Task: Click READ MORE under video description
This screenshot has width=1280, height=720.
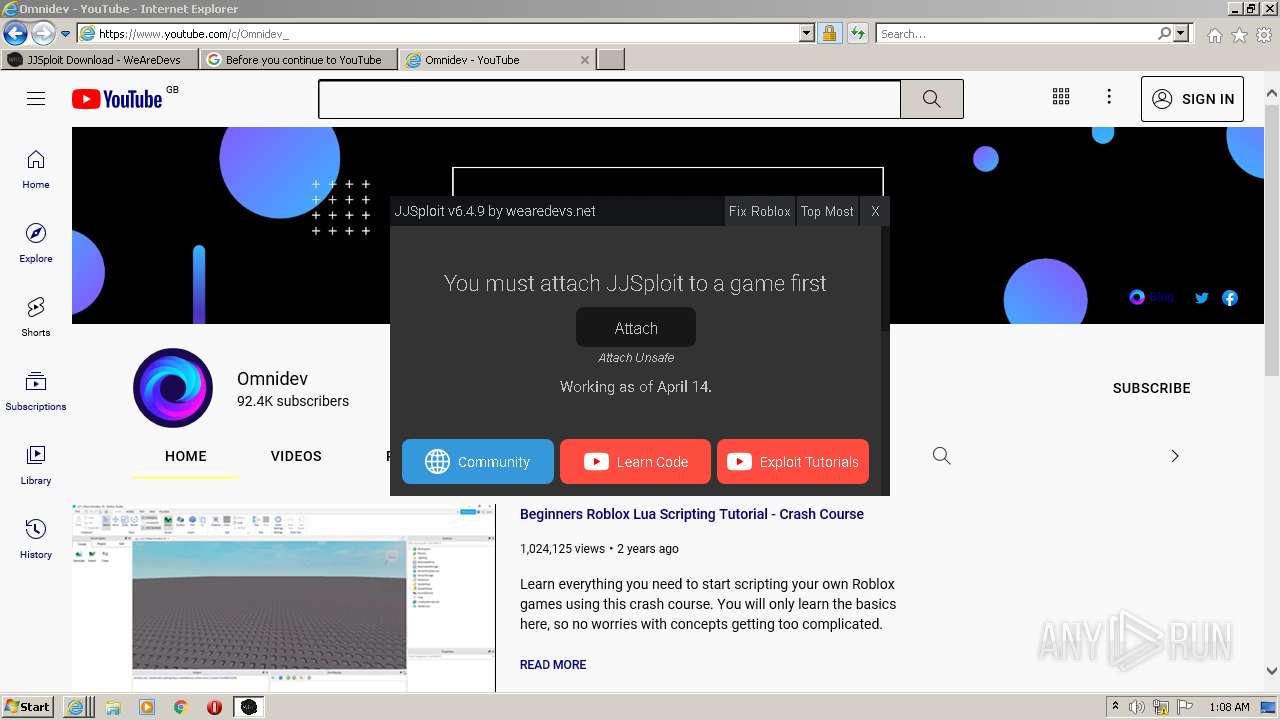Action: point(553,665)
